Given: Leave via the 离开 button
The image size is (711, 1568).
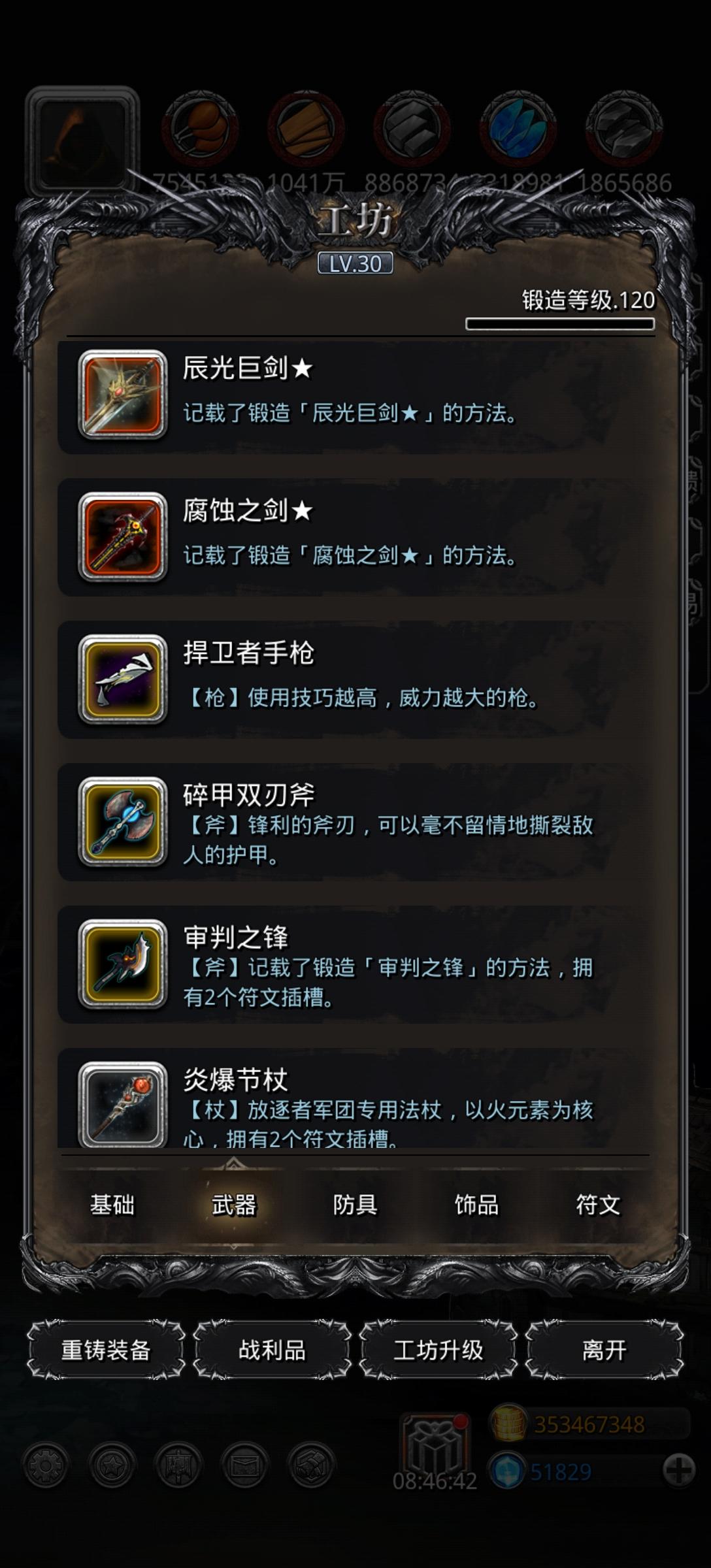Looking at the screenshot, I should [x=604, y=1350].
